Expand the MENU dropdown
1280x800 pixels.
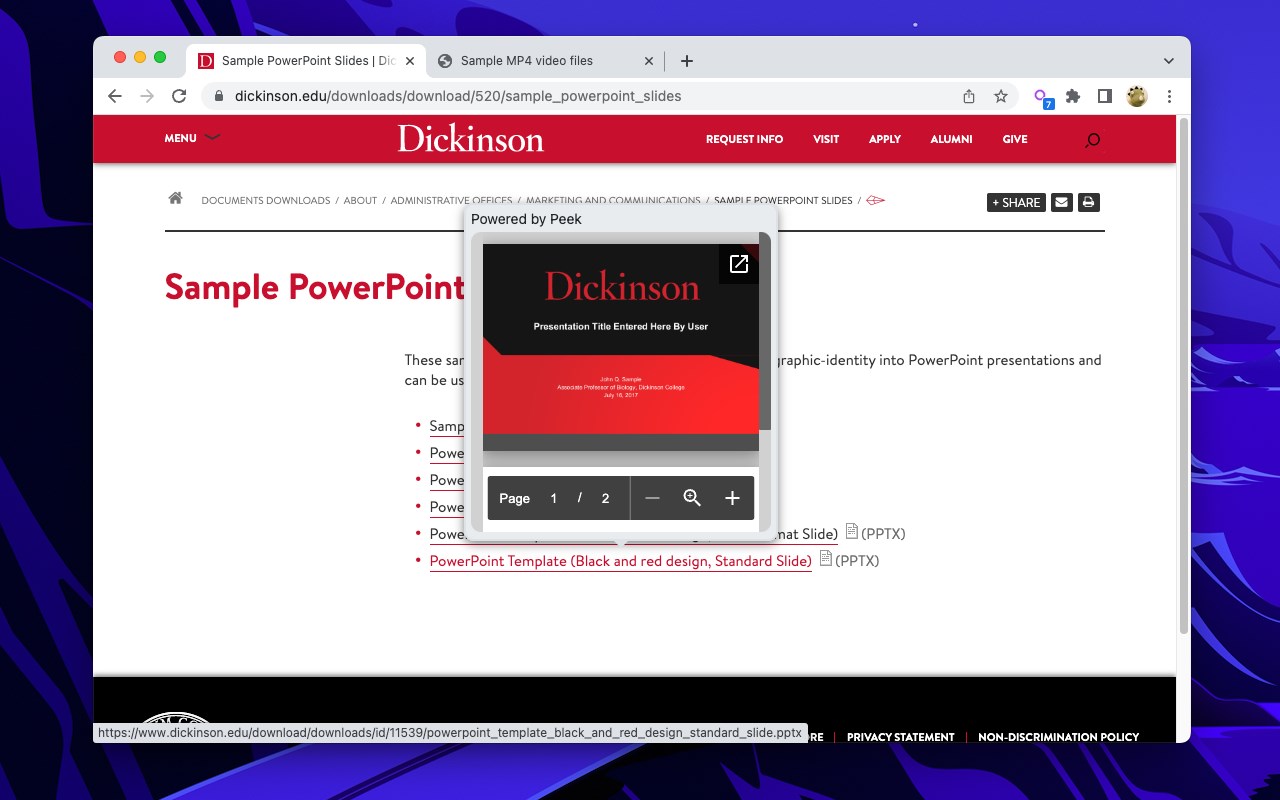(x=192, y=138)
